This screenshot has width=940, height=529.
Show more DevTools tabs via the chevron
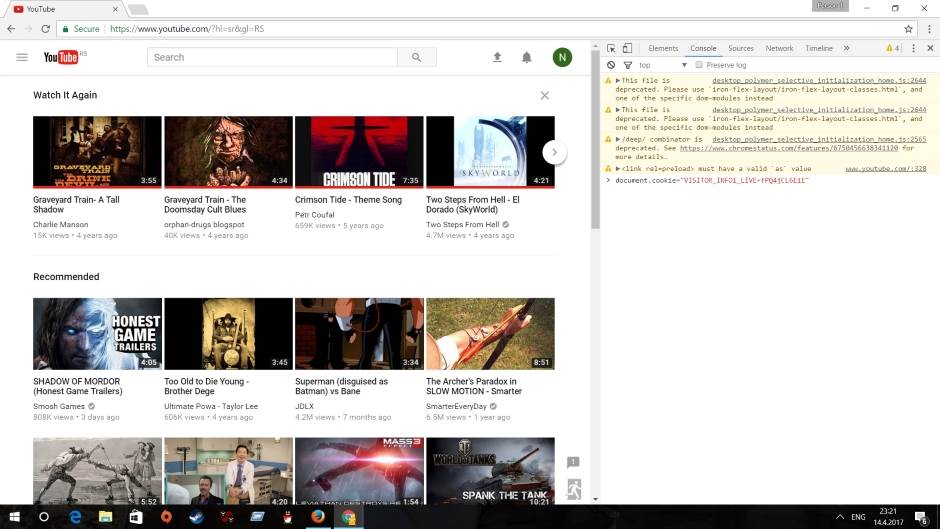coord(846,48)
